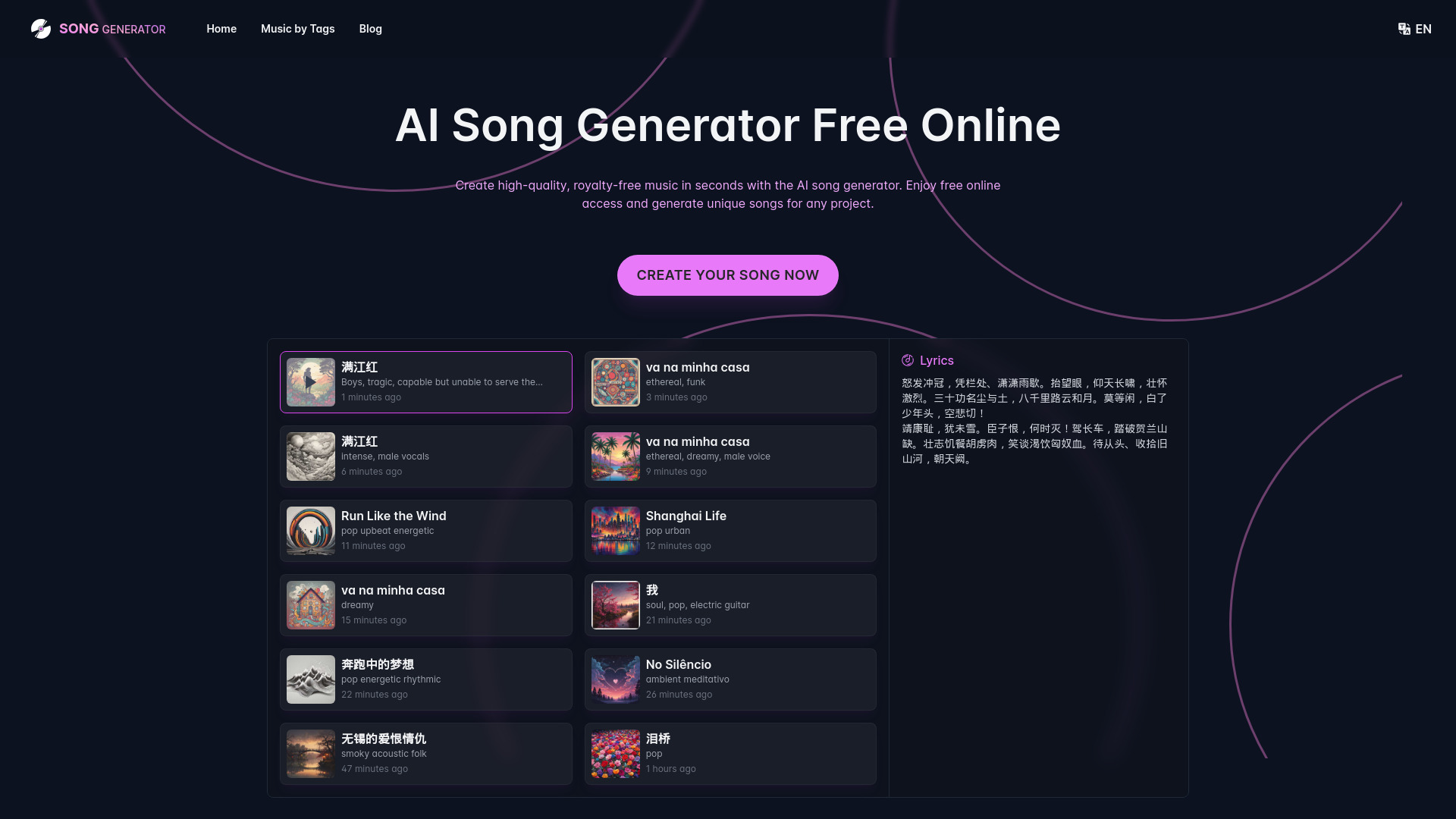Click the Lyrics section music note icon
The height and width of the screenshot is (819, 1456).
click(x=907, y=360)
